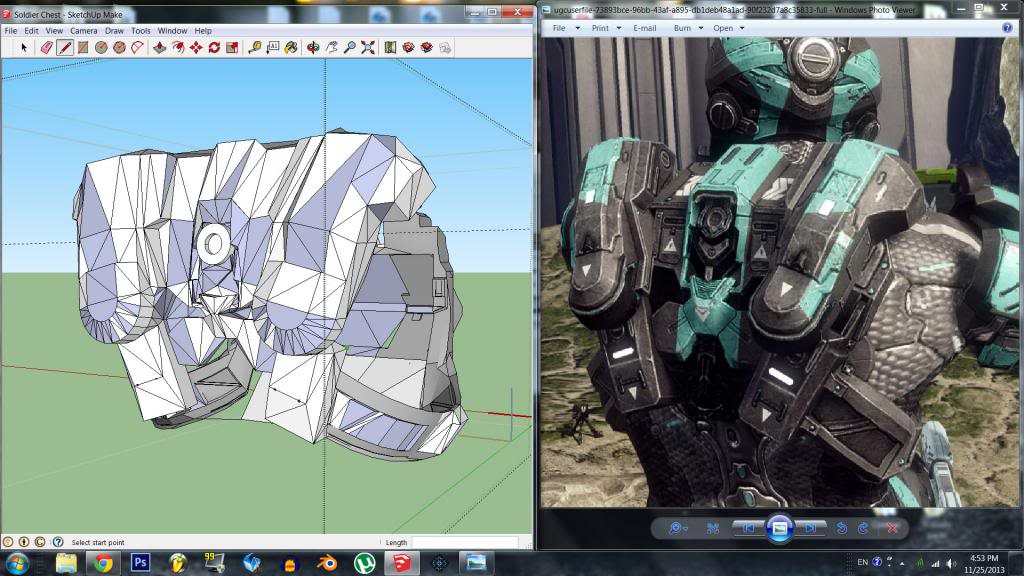
Task: Choose the Pan hand tool
Action: coord(332,48)
